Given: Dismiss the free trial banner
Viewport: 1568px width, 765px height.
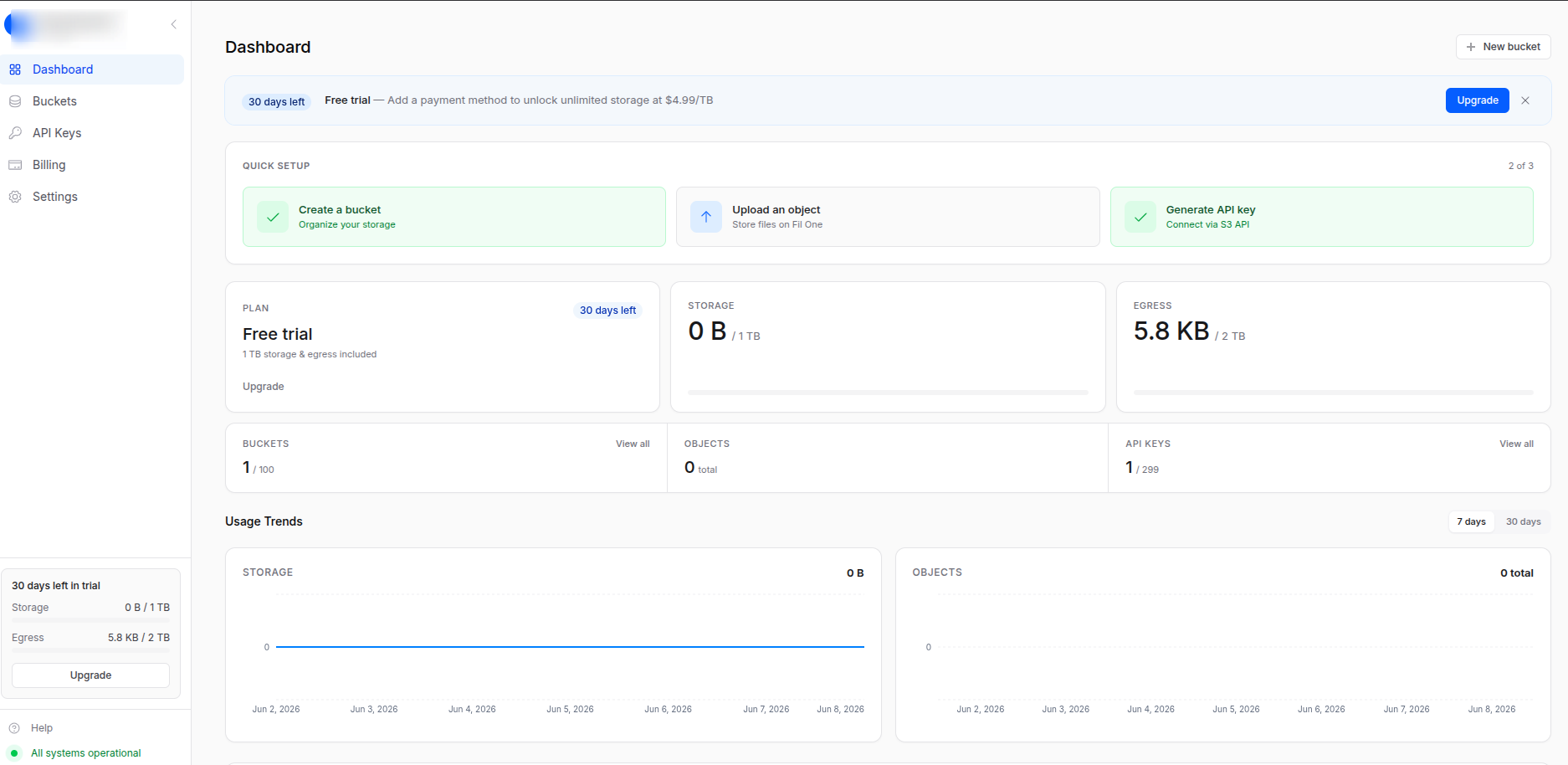Looking at the screenshot, I should click(x=1525, y=100).
